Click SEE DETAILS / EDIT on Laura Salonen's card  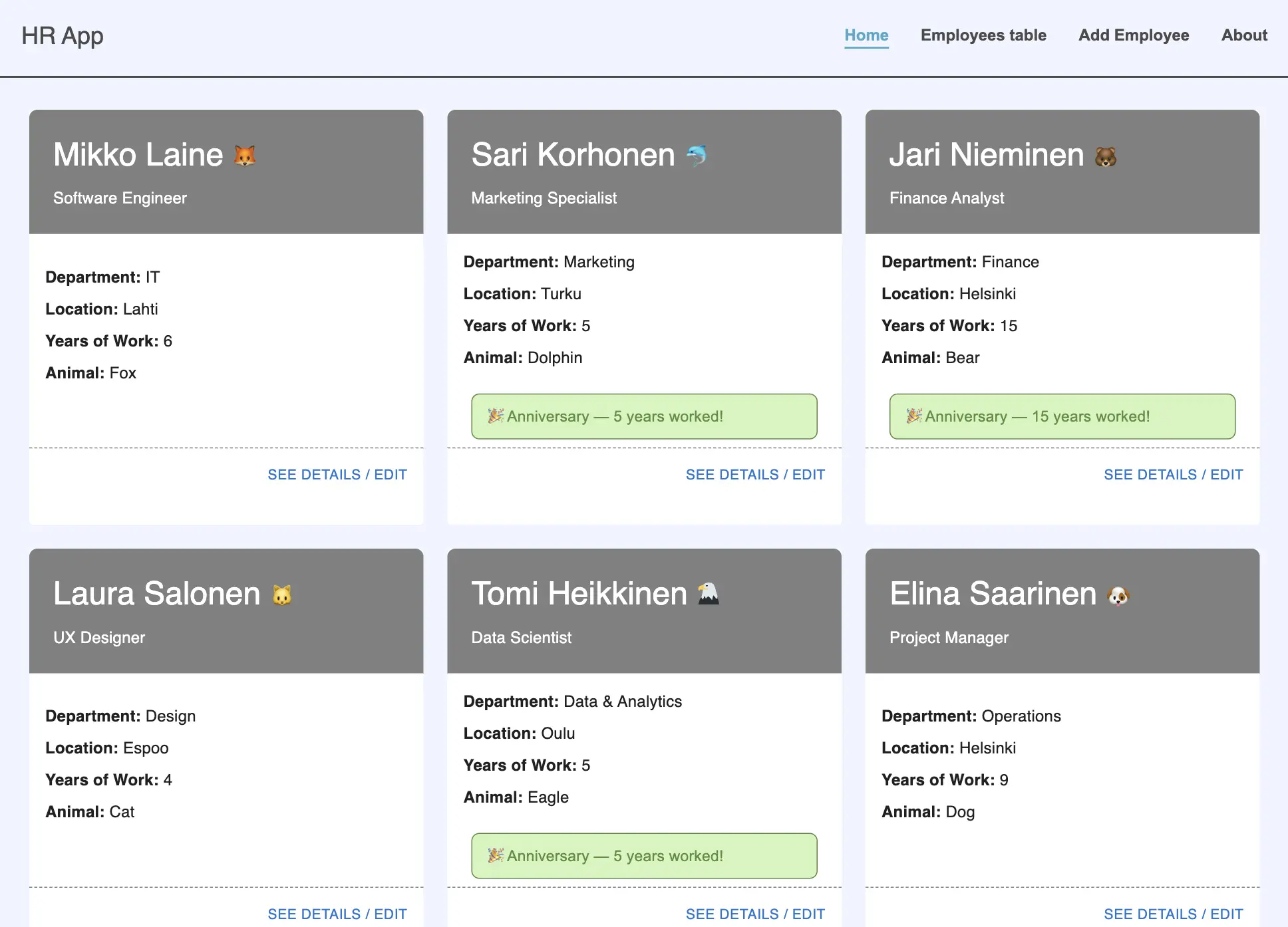[337, 914]
